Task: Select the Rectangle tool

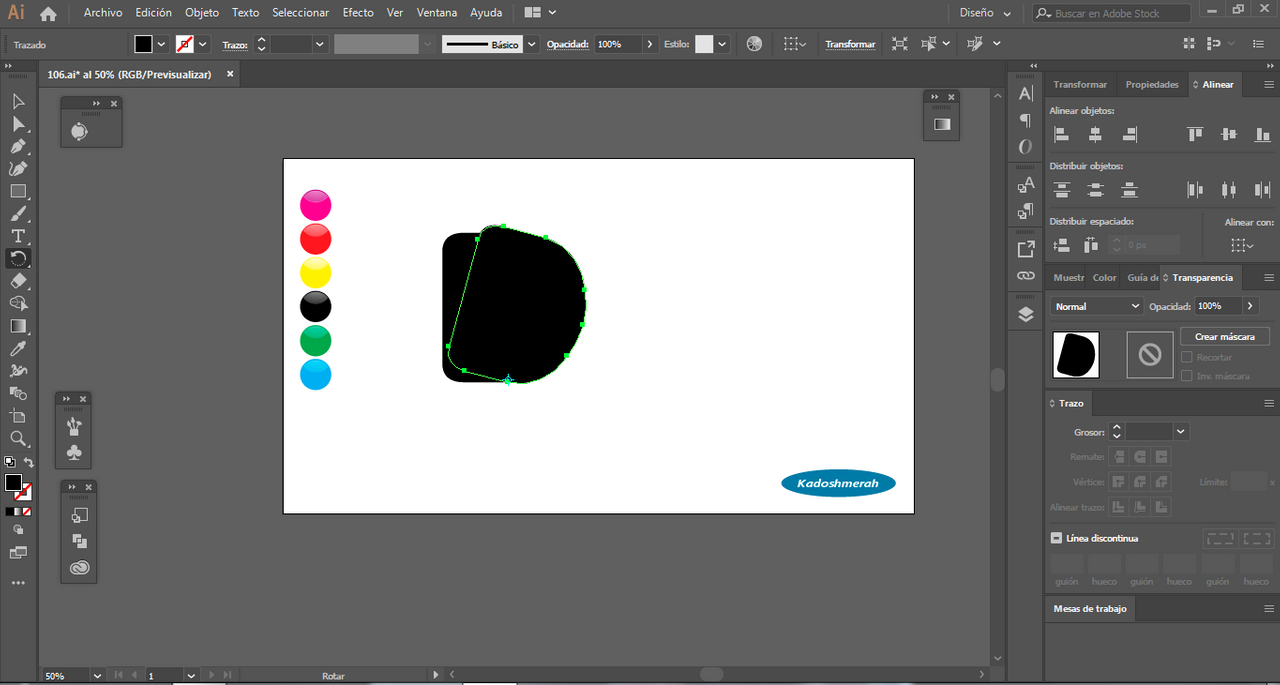Action: (18, 191)
